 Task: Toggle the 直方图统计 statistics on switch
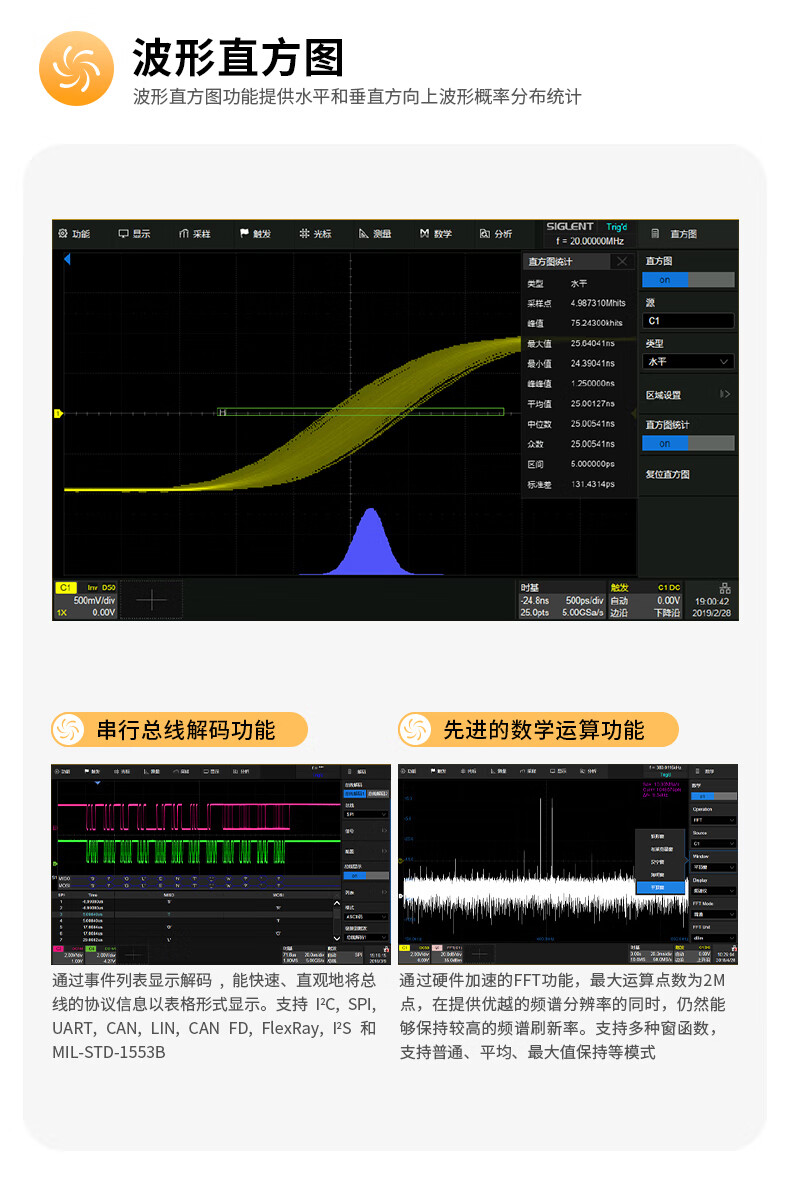[x=688, y=443]
